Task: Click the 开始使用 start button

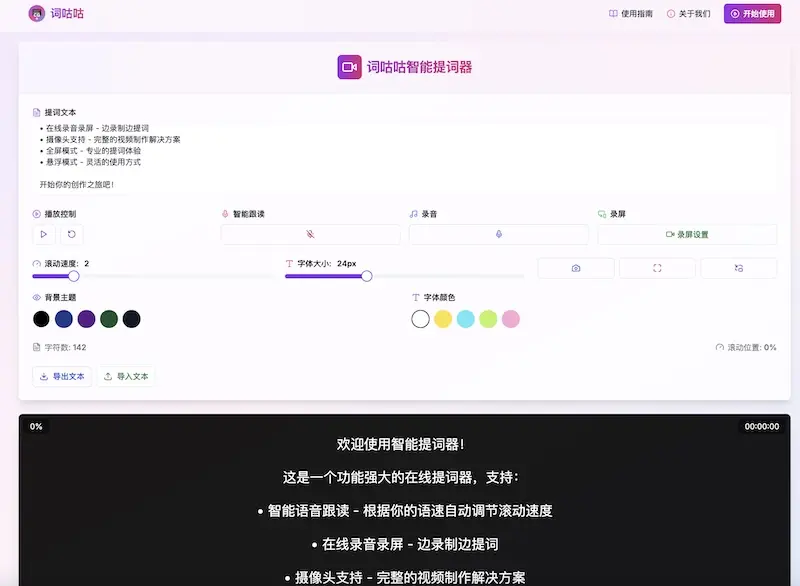Action: tap(752, 14)
